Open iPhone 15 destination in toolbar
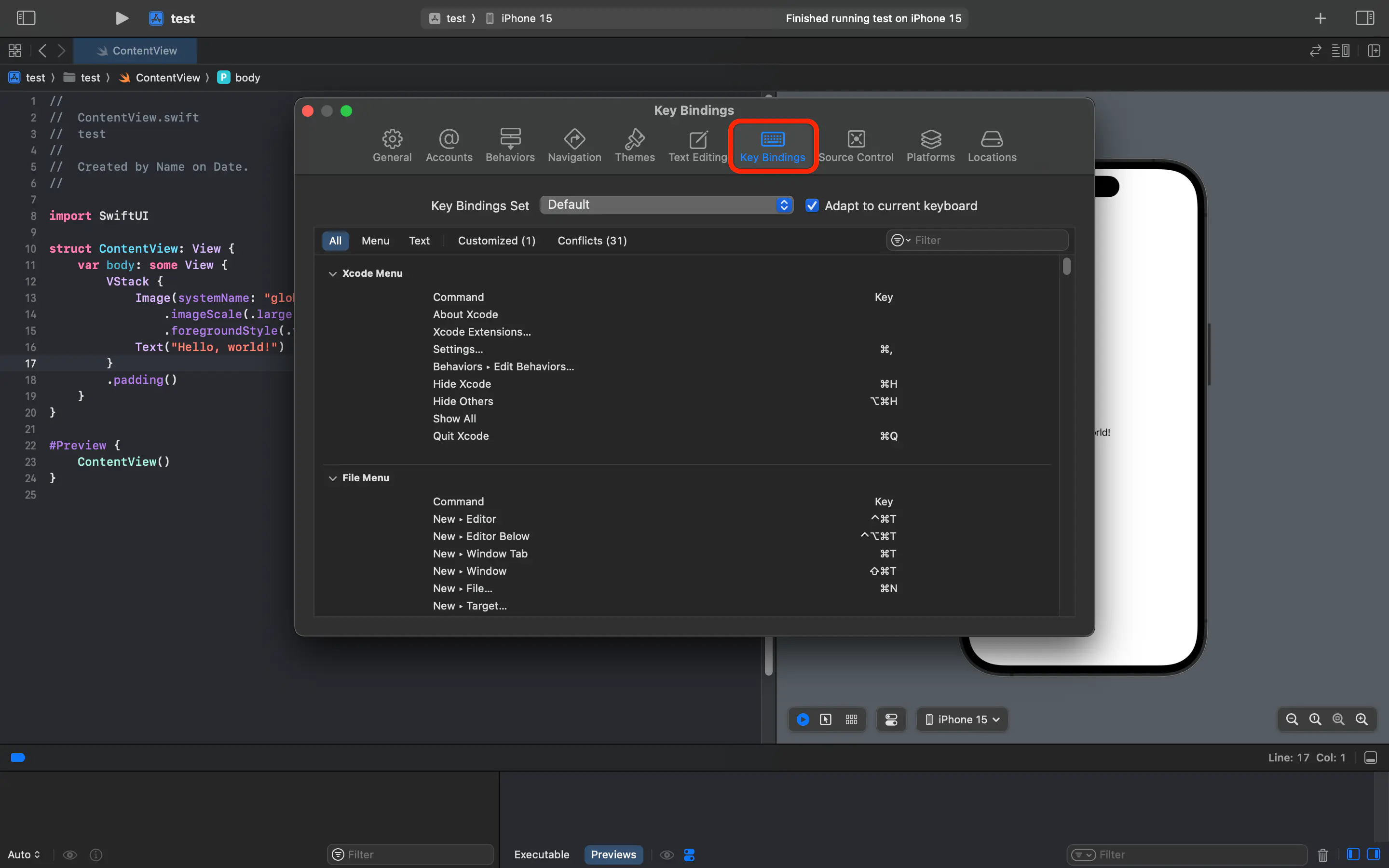 click(519, 18)
